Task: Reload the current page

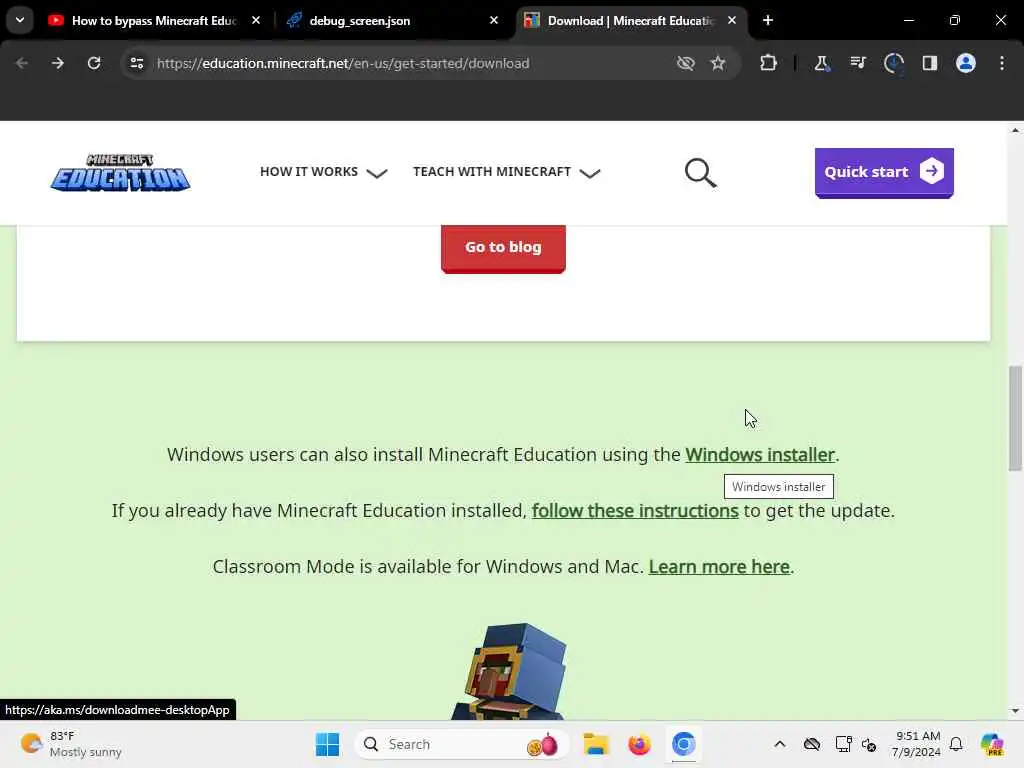Action: click(94, 63)
